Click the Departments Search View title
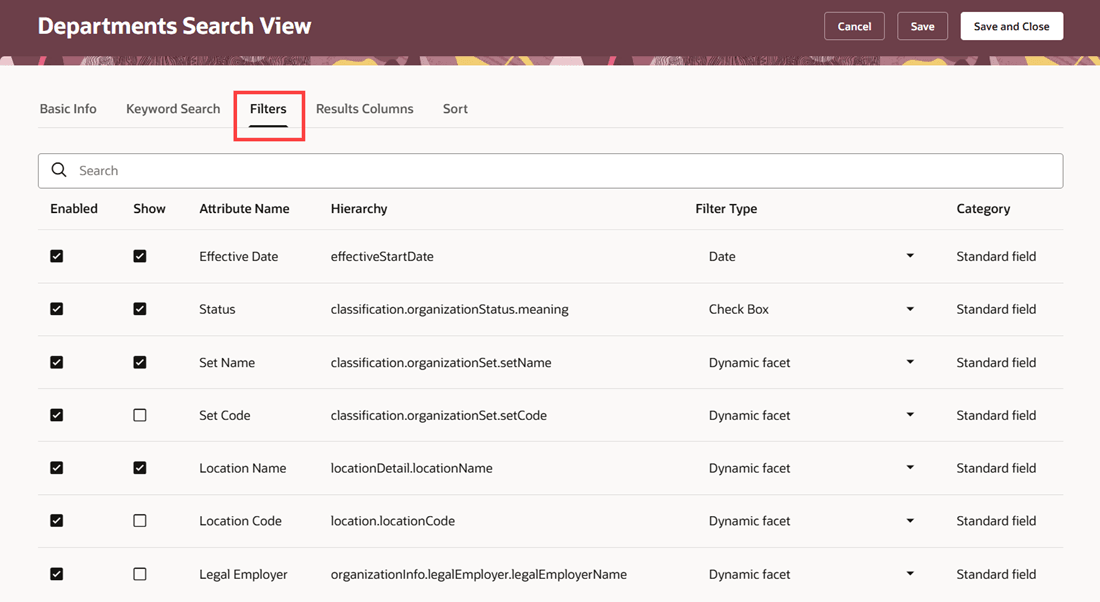The height and width of the screenshot is (602, 1100). [174, 26]
